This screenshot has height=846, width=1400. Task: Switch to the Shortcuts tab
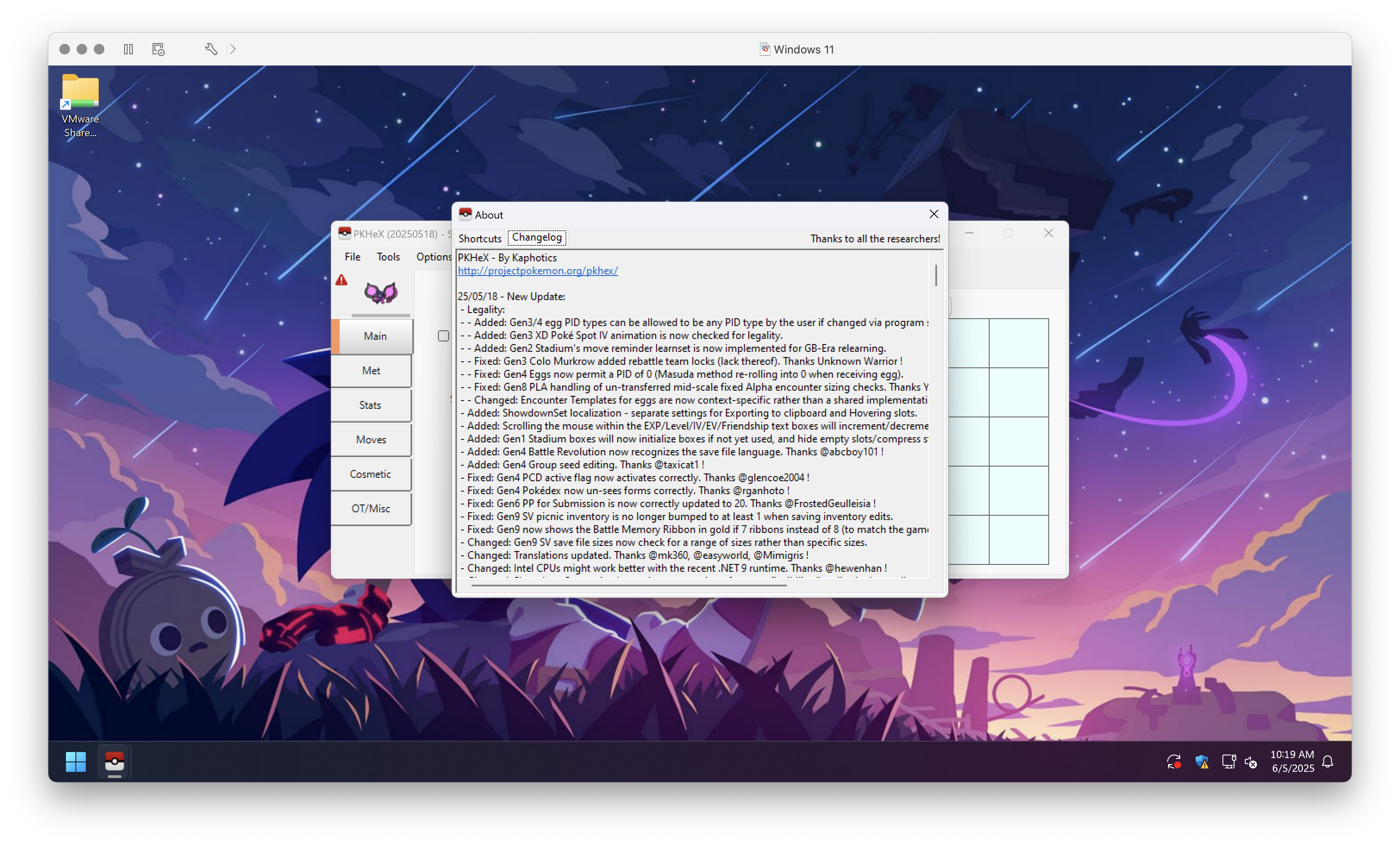480,238
